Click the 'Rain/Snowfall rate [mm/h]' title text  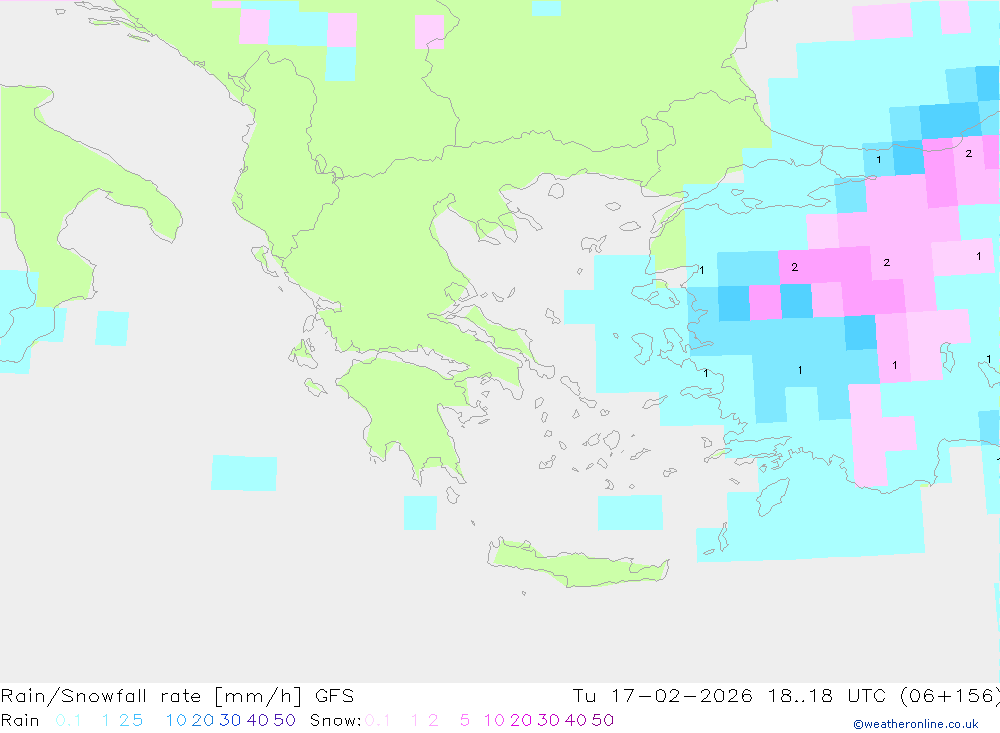tap(151, 695)
